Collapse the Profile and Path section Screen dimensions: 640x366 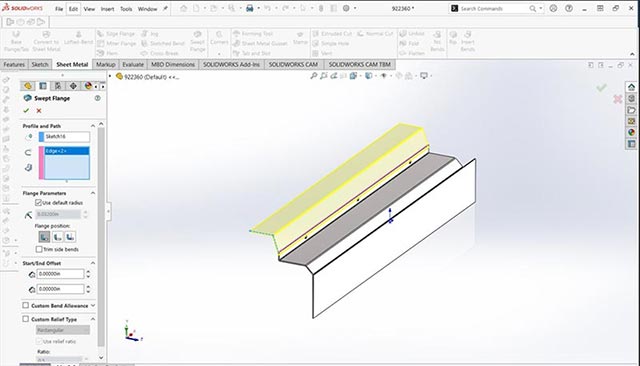coord(93,126)
